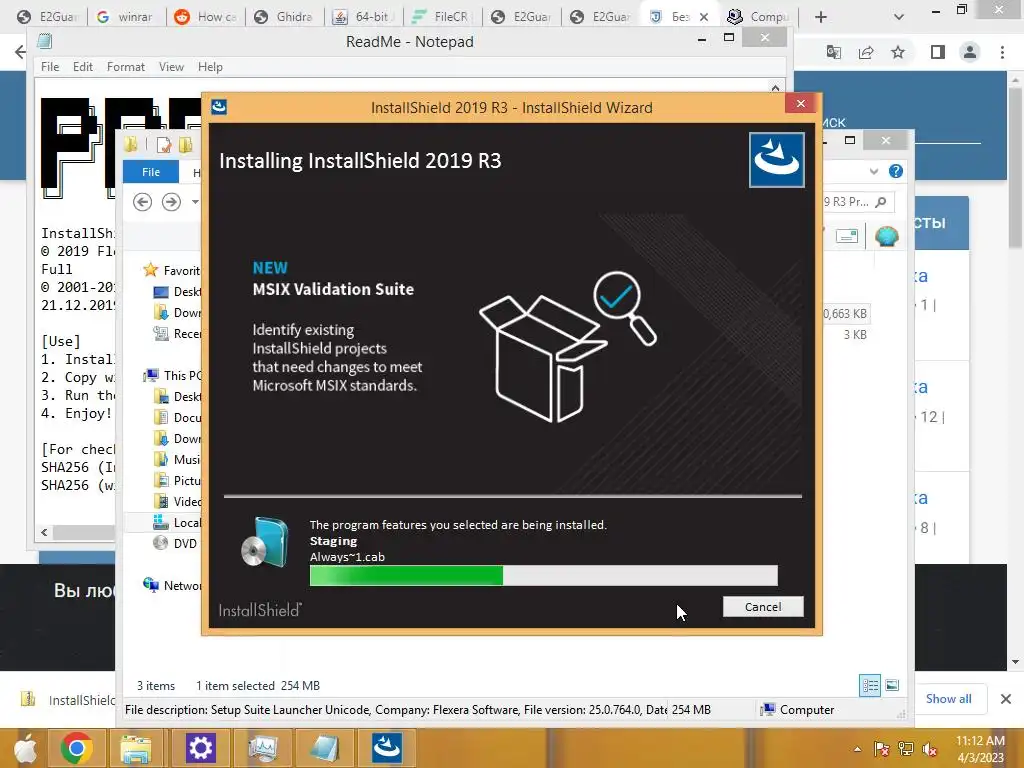Click the Chrome translate page icon
Screen dimensions: 1024x768
pos(834,52)
